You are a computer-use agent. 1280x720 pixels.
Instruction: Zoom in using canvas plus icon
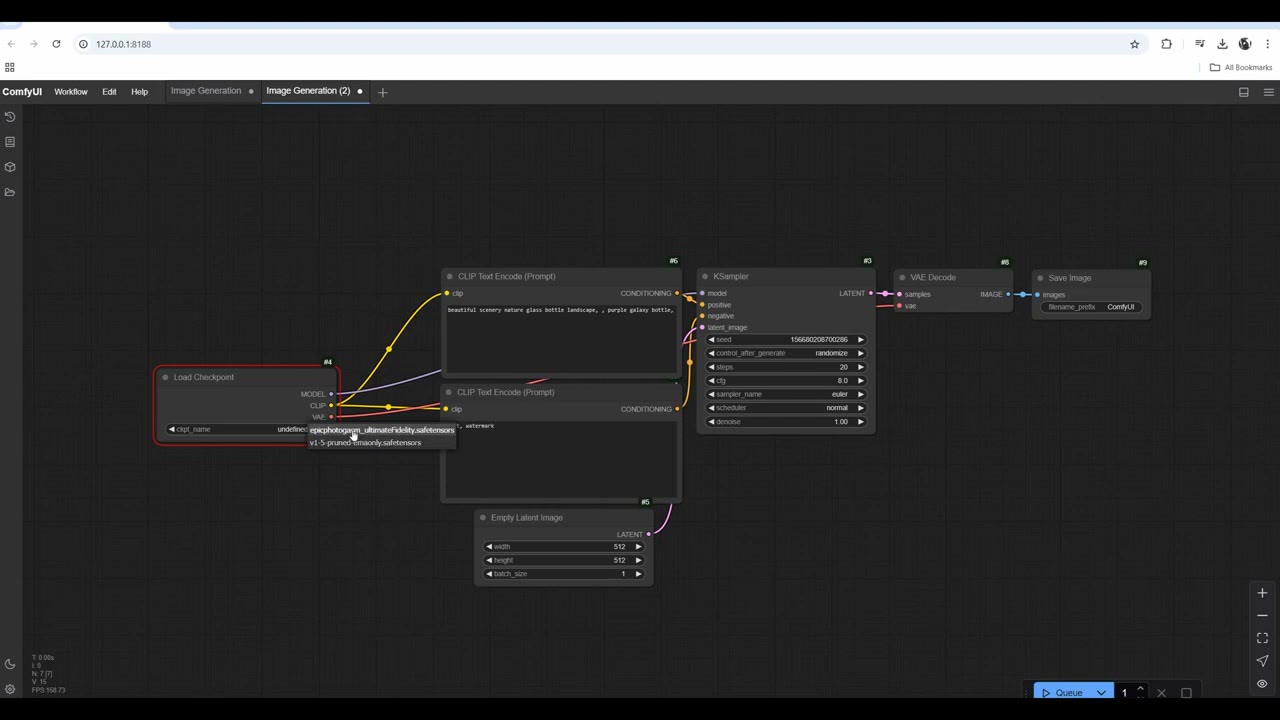(1262, 593)
